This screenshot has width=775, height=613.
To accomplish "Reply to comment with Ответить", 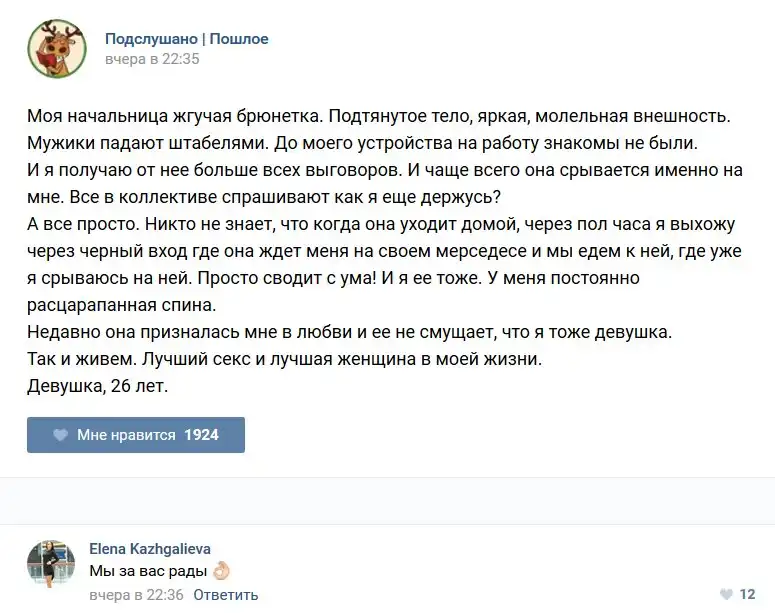I will [x=225, y=595].
